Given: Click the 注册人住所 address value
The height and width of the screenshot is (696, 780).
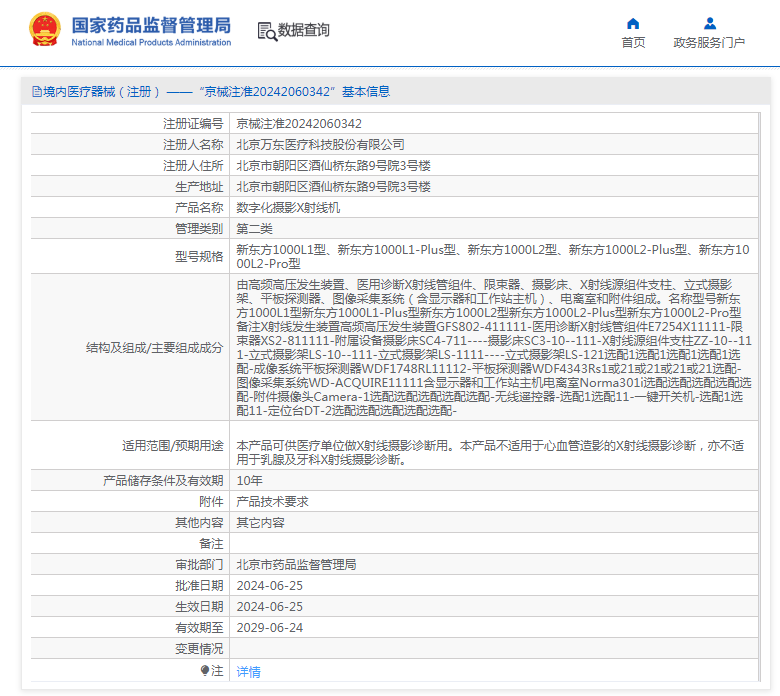Looking at the screenshot, I should [x=333, y=165].
